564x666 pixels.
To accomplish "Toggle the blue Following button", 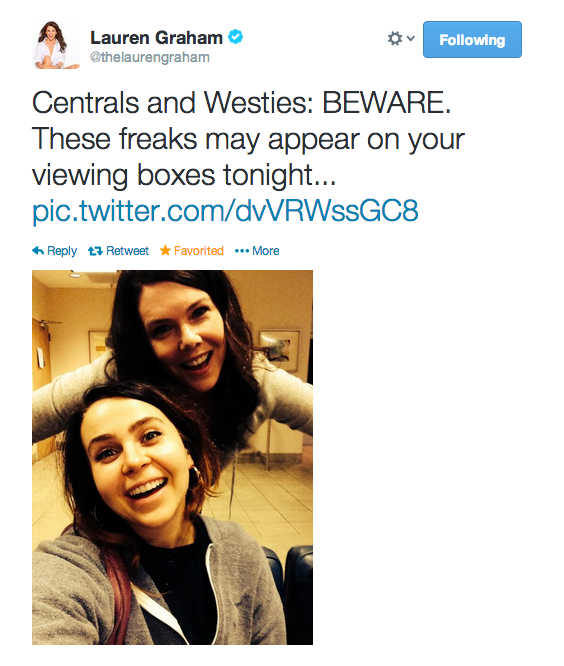I will click(x=472, y=40).
